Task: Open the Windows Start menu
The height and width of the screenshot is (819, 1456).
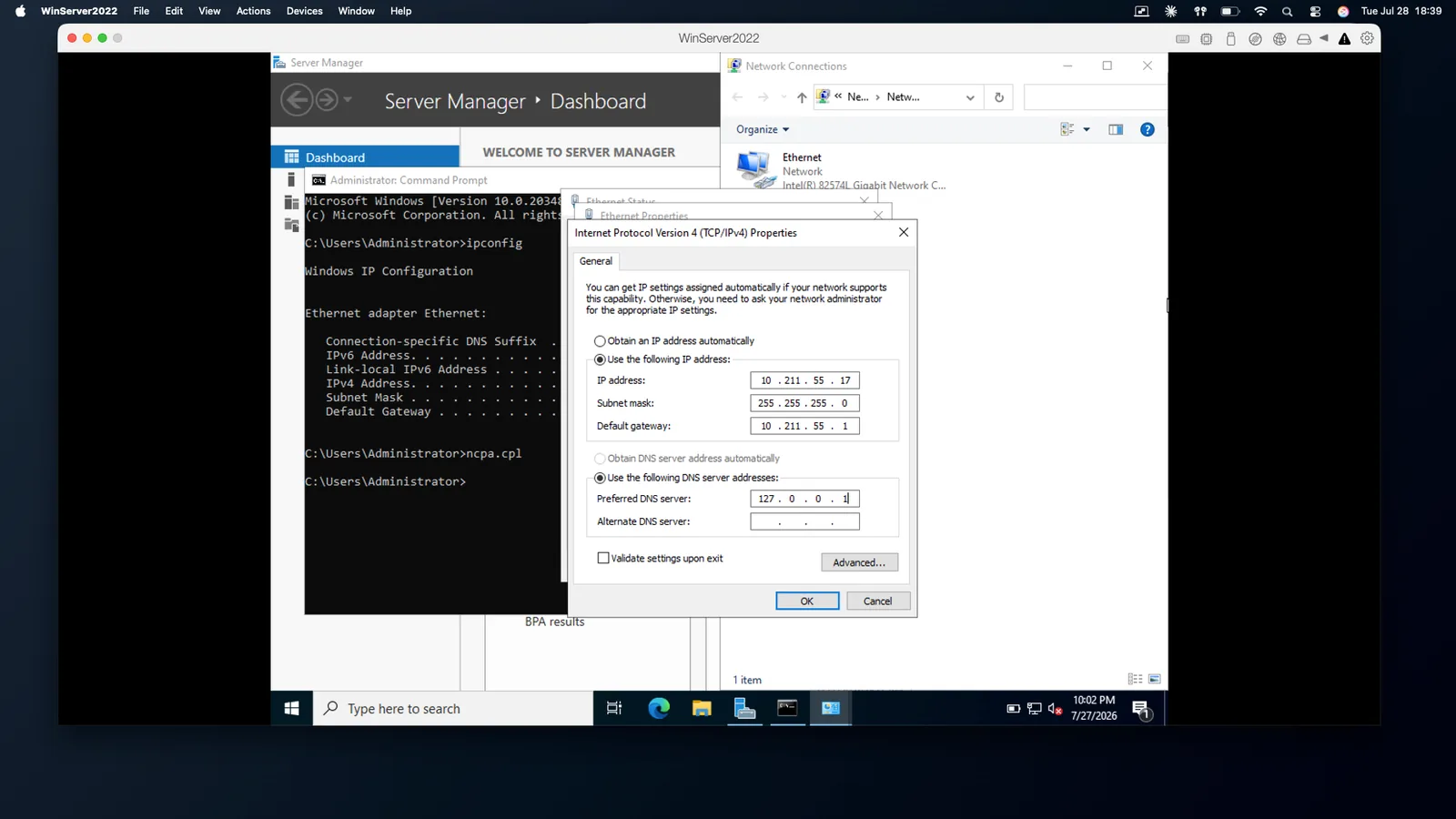Action: [291, 708]
